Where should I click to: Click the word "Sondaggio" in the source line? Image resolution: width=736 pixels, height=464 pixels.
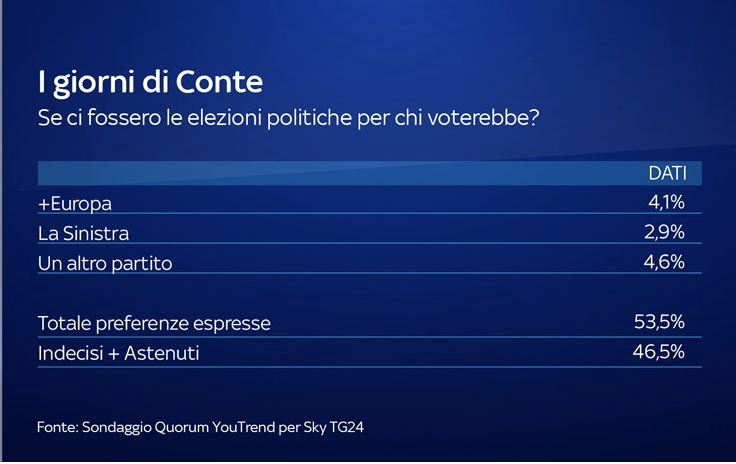(x=117, y=426)
